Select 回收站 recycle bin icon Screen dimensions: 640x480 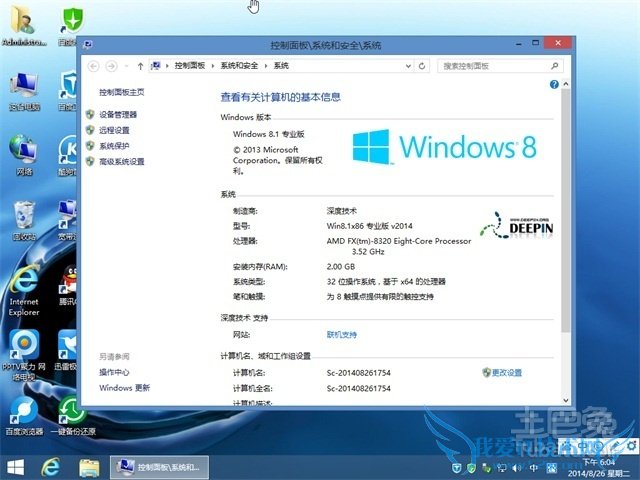(24, 220)
